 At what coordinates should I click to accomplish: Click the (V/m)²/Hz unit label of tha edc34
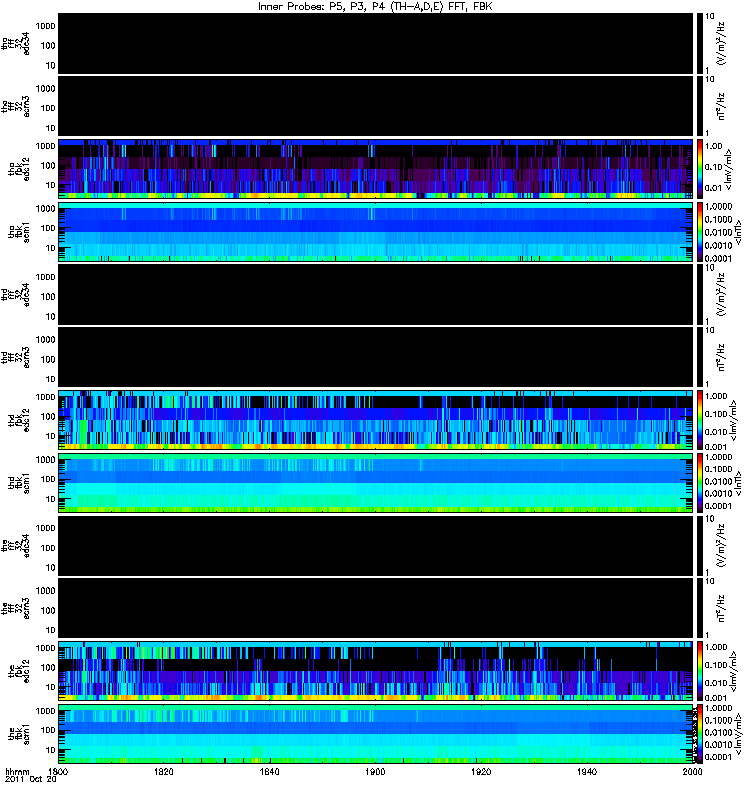point(721,43)
